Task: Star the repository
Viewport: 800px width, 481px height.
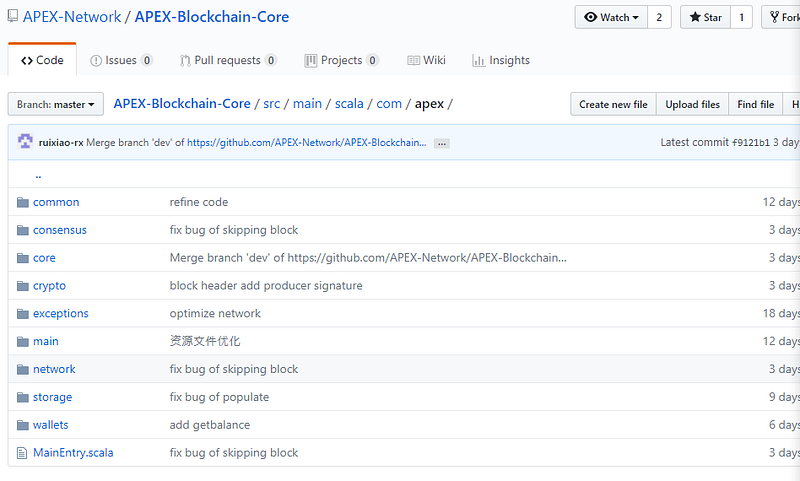Action: 704,17
